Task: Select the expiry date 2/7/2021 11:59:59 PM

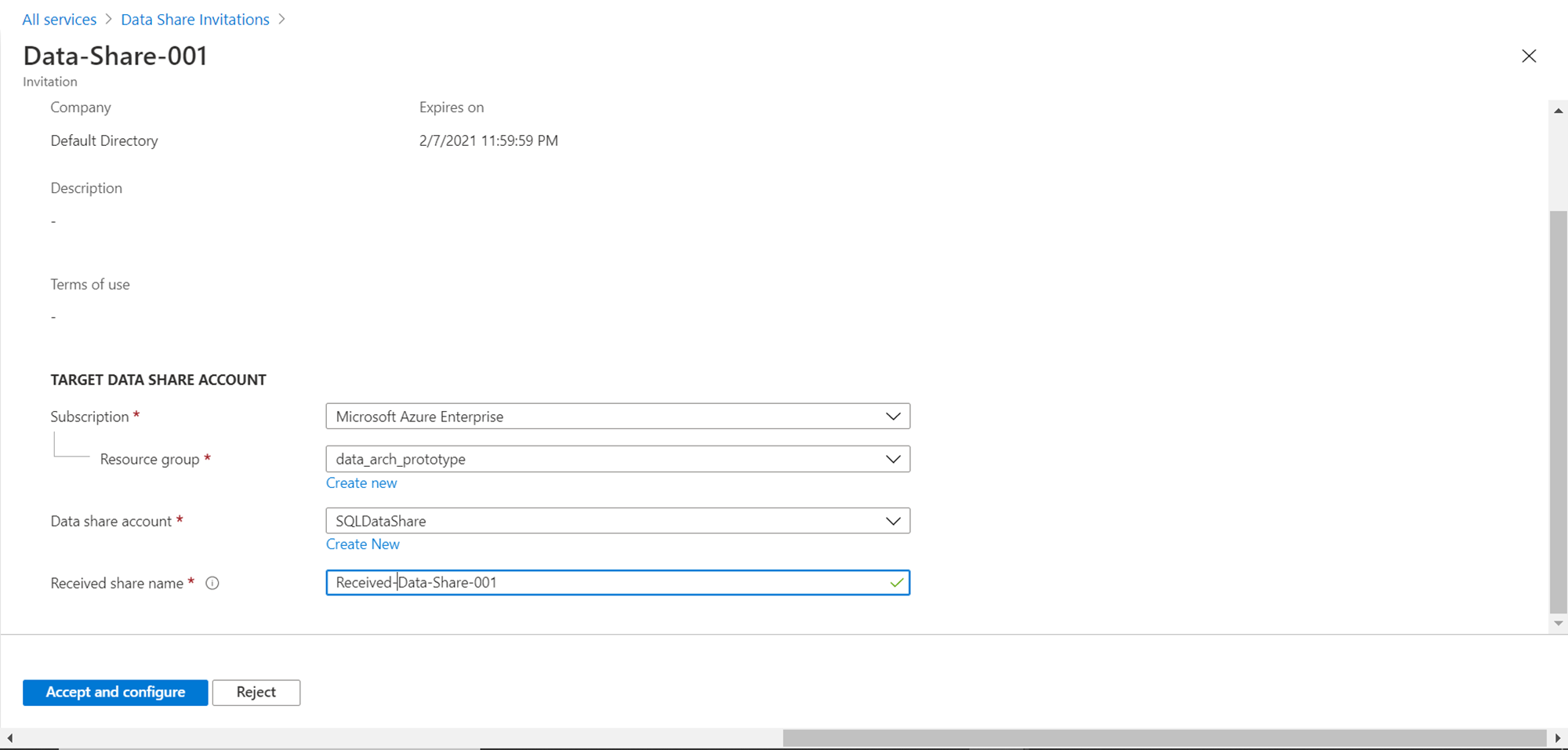Action: (x=488, y=141)
